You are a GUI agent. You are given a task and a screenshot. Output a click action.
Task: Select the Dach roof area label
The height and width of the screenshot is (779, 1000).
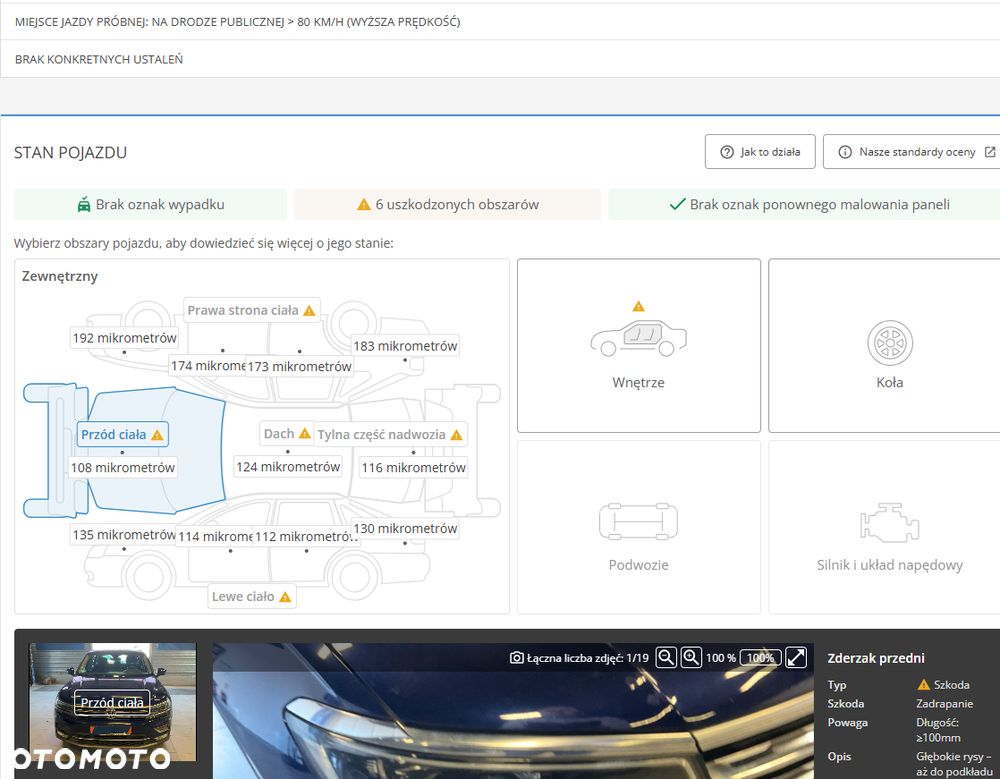pyautogui.click(x=286, y=434)
